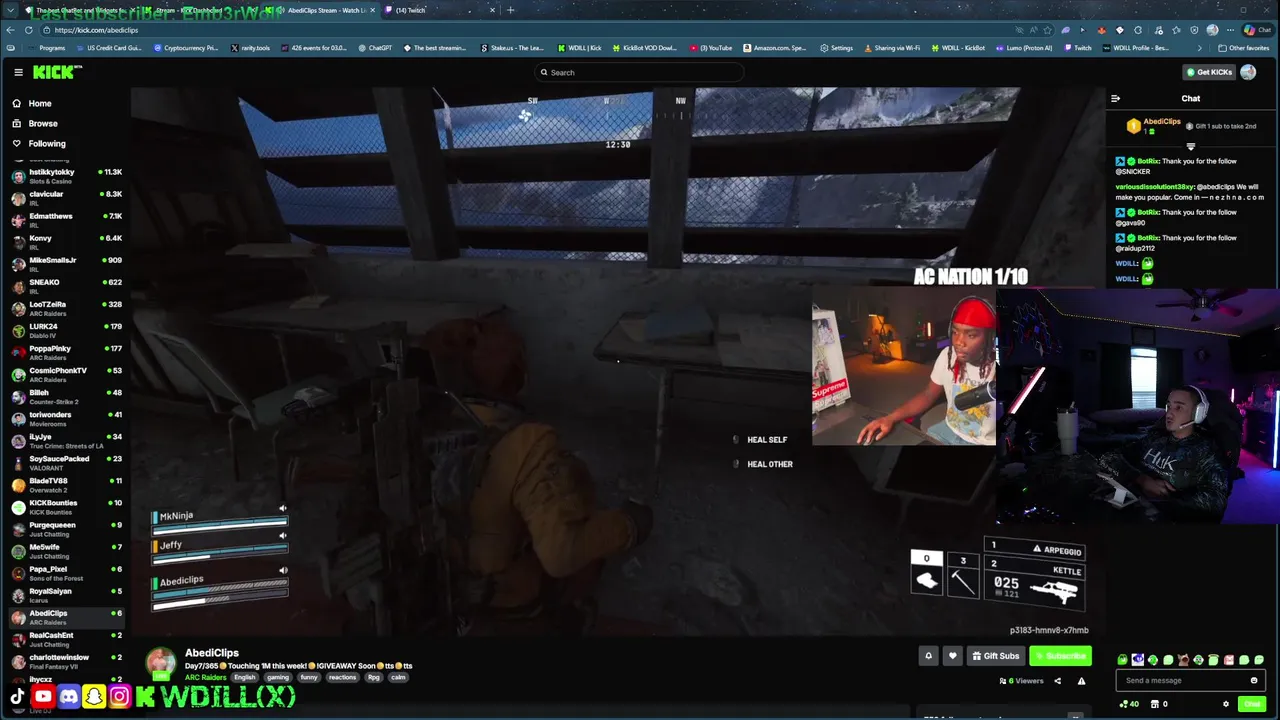Click the Gift Subs button
The height and width of the screenshot is (720, 1280).
[x=995, y=656]
